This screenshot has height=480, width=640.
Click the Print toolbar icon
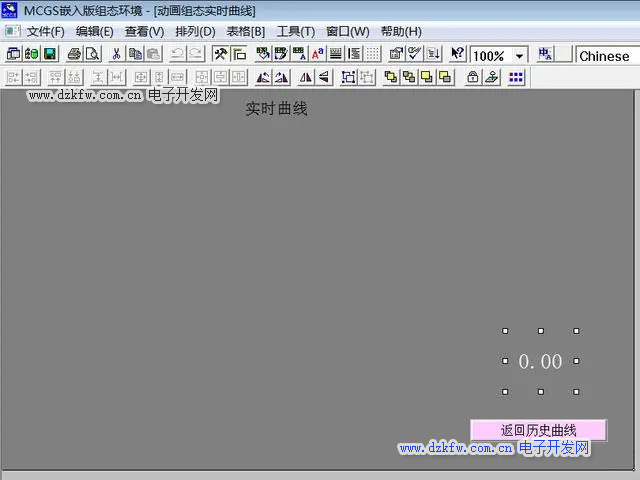pyautogui.click(x=74, y=55)
